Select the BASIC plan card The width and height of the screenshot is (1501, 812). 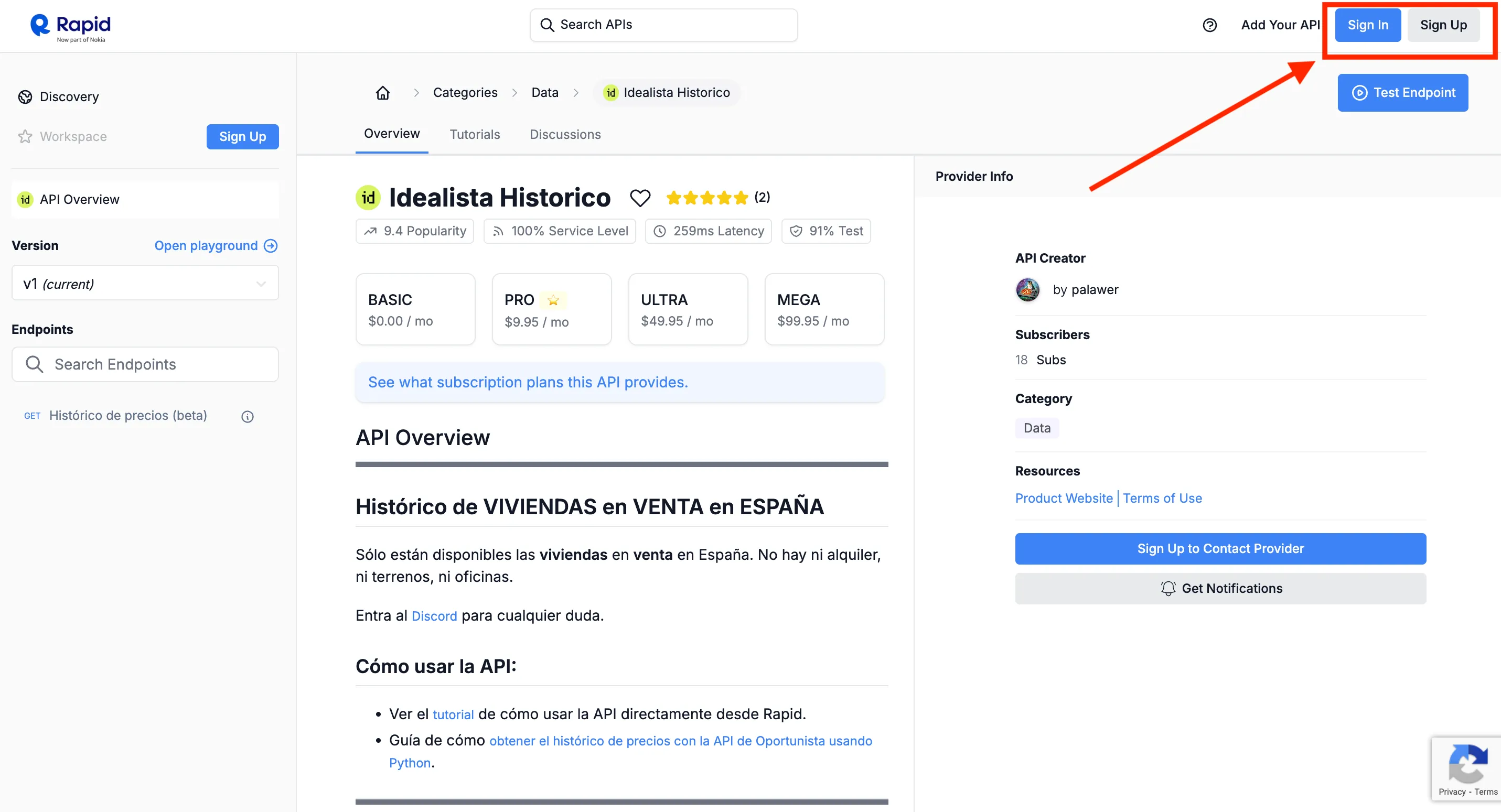pos(415,309)
